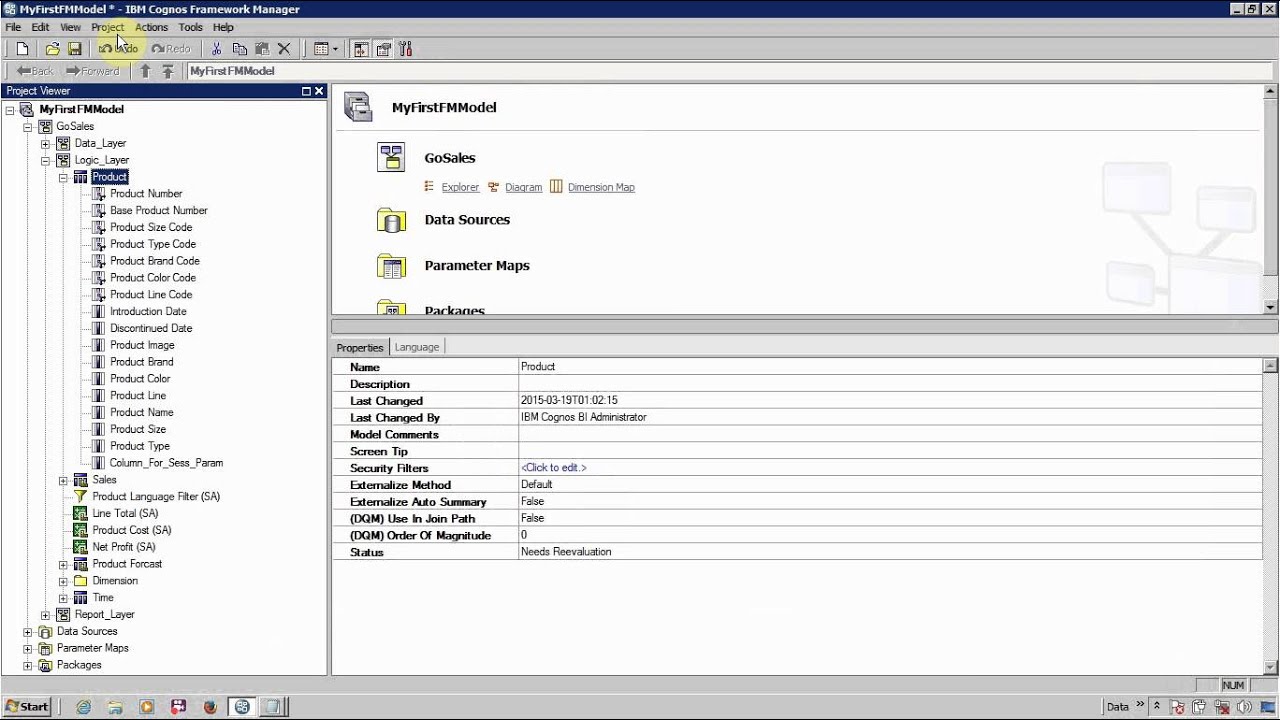Collapse the Product query subject
This screenshot has height=720, width=1280.
[x=63, y=177]
